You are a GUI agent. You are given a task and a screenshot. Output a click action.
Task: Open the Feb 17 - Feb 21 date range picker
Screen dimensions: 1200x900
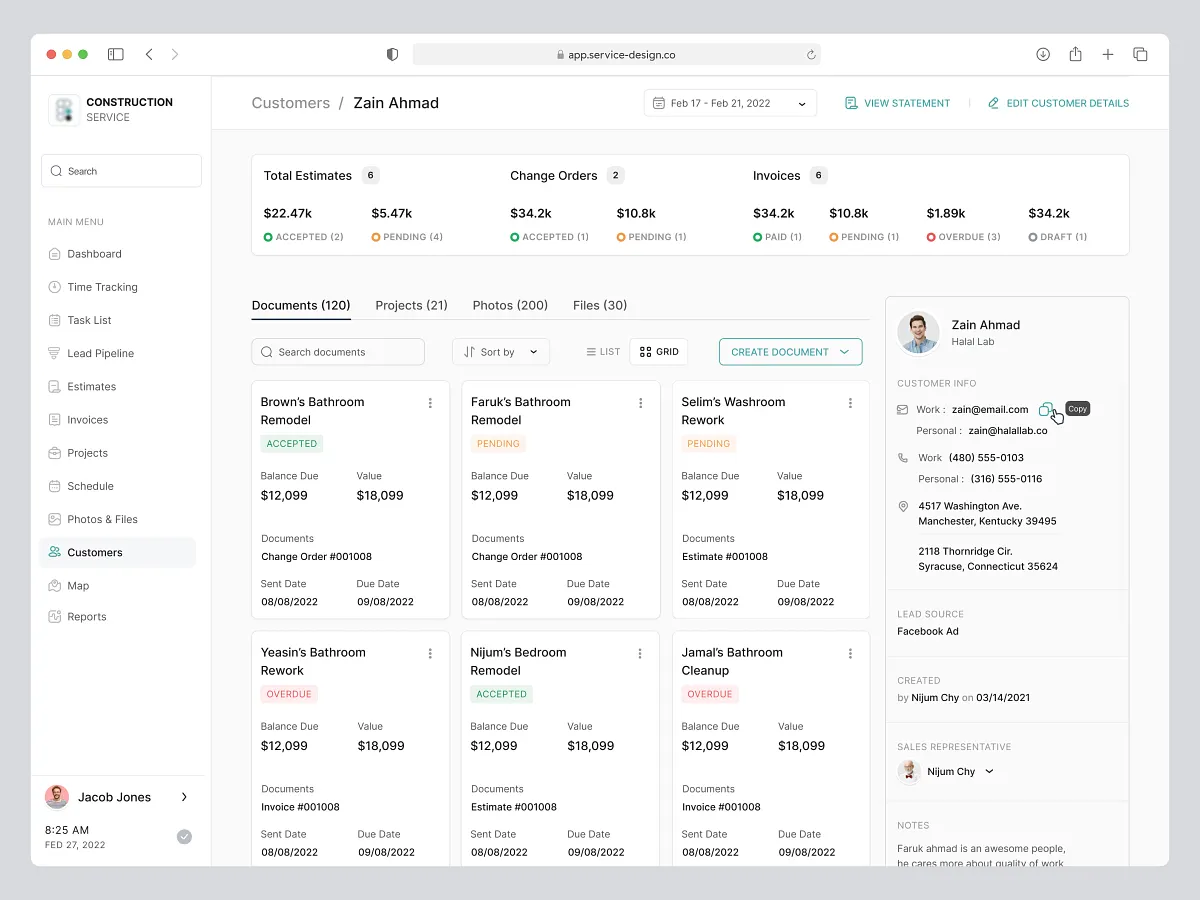[729, 102]
